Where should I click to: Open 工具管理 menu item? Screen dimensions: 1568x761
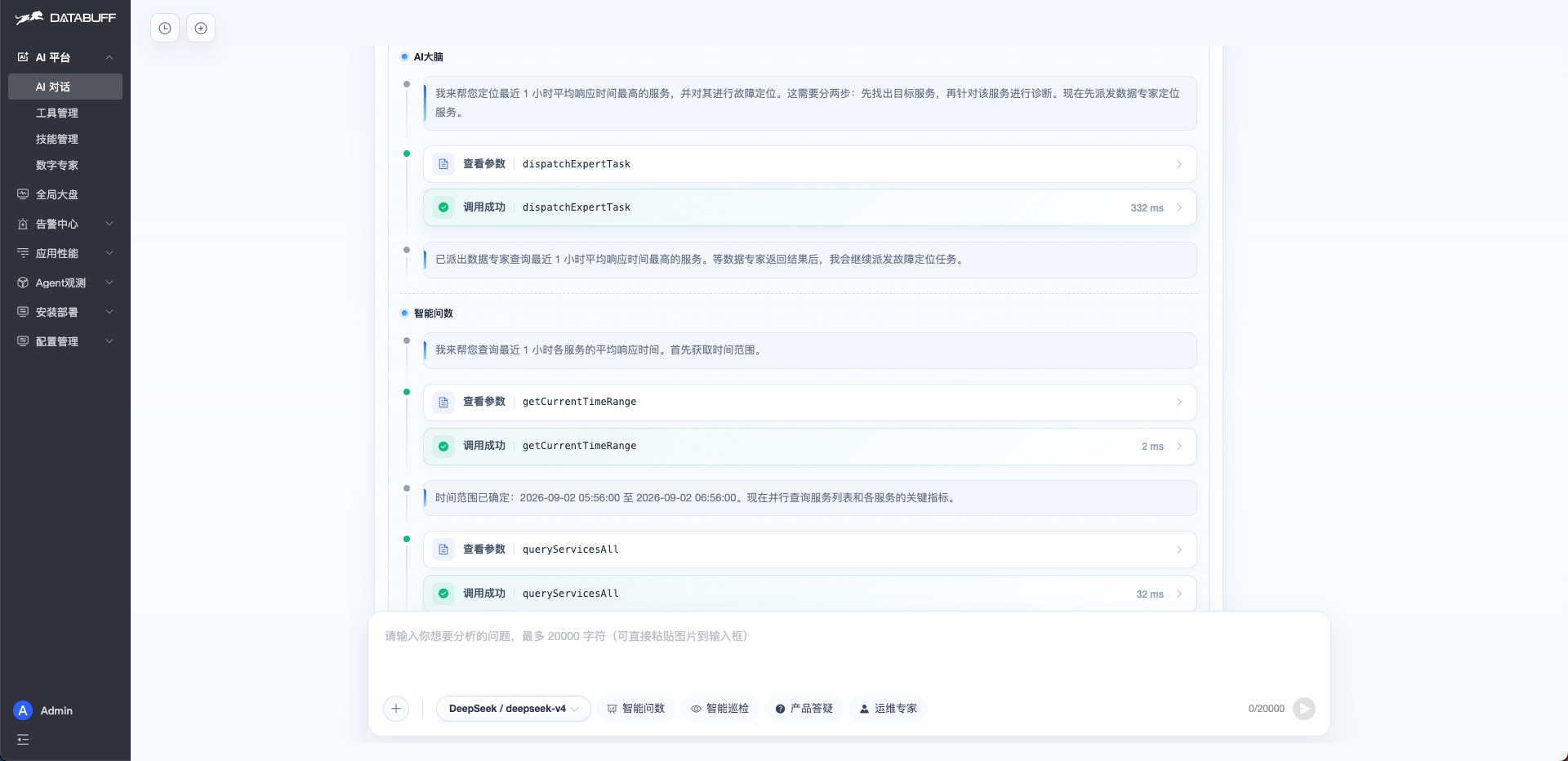pos(65,113)
